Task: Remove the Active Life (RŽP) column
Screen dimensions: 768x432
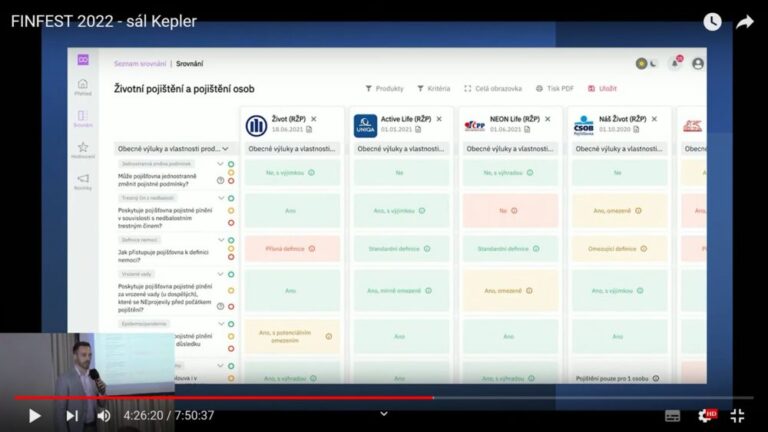Action: click(439, 119)
